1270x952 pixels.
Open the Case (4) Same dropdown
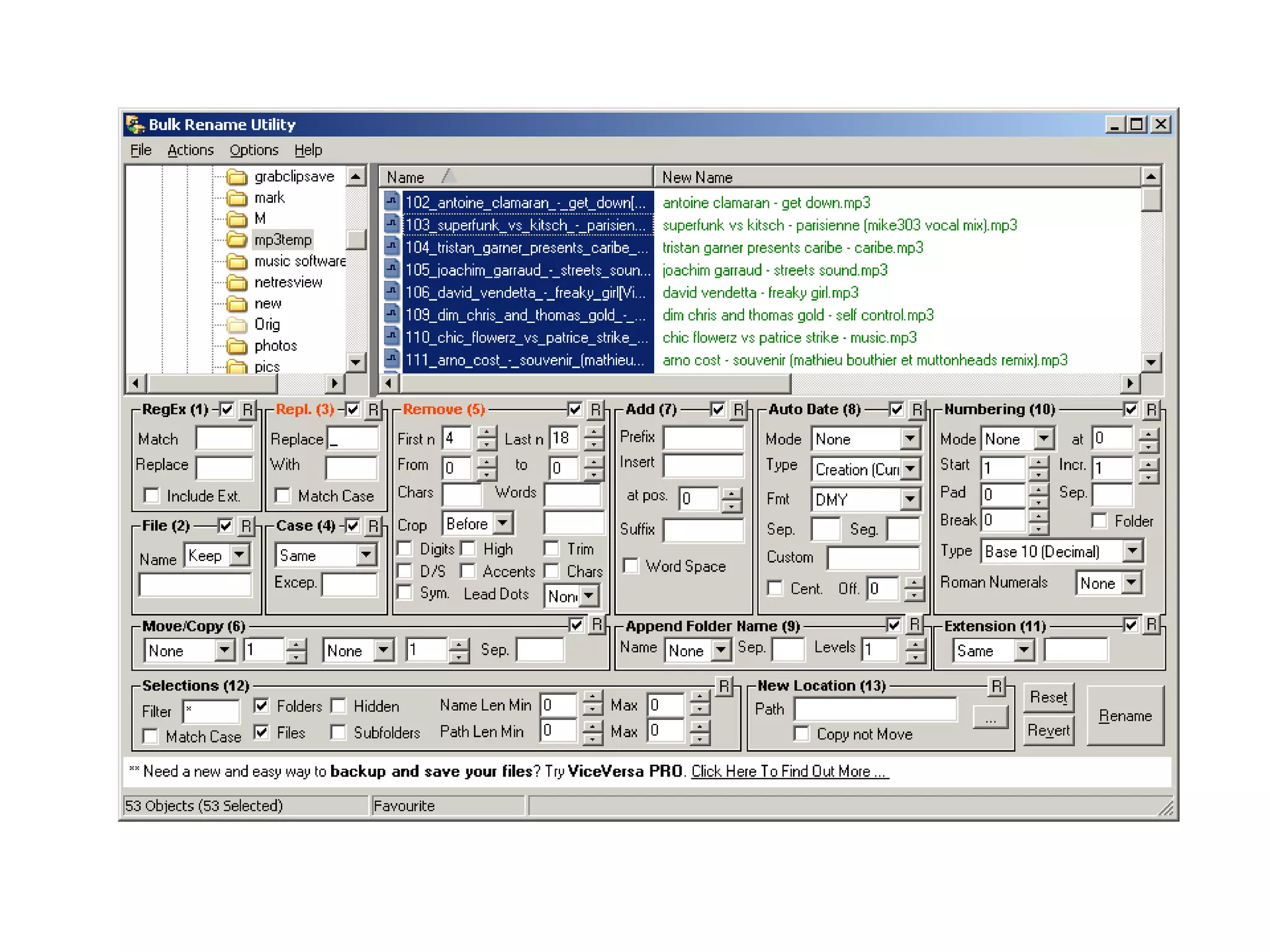tap(366, 555)
